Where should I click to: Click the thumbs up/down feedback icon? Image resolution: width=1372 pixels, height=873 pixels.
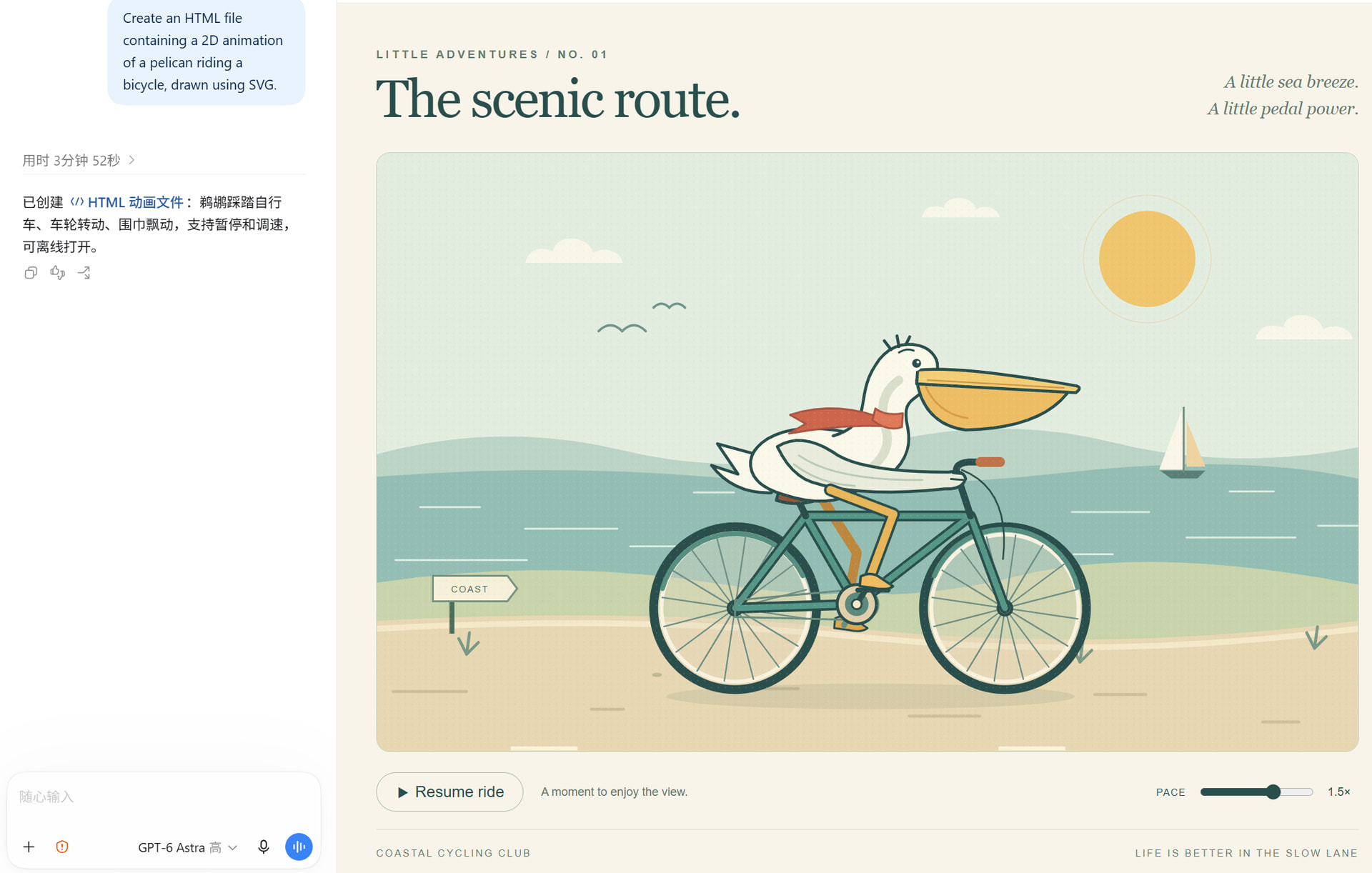(58, 272)
